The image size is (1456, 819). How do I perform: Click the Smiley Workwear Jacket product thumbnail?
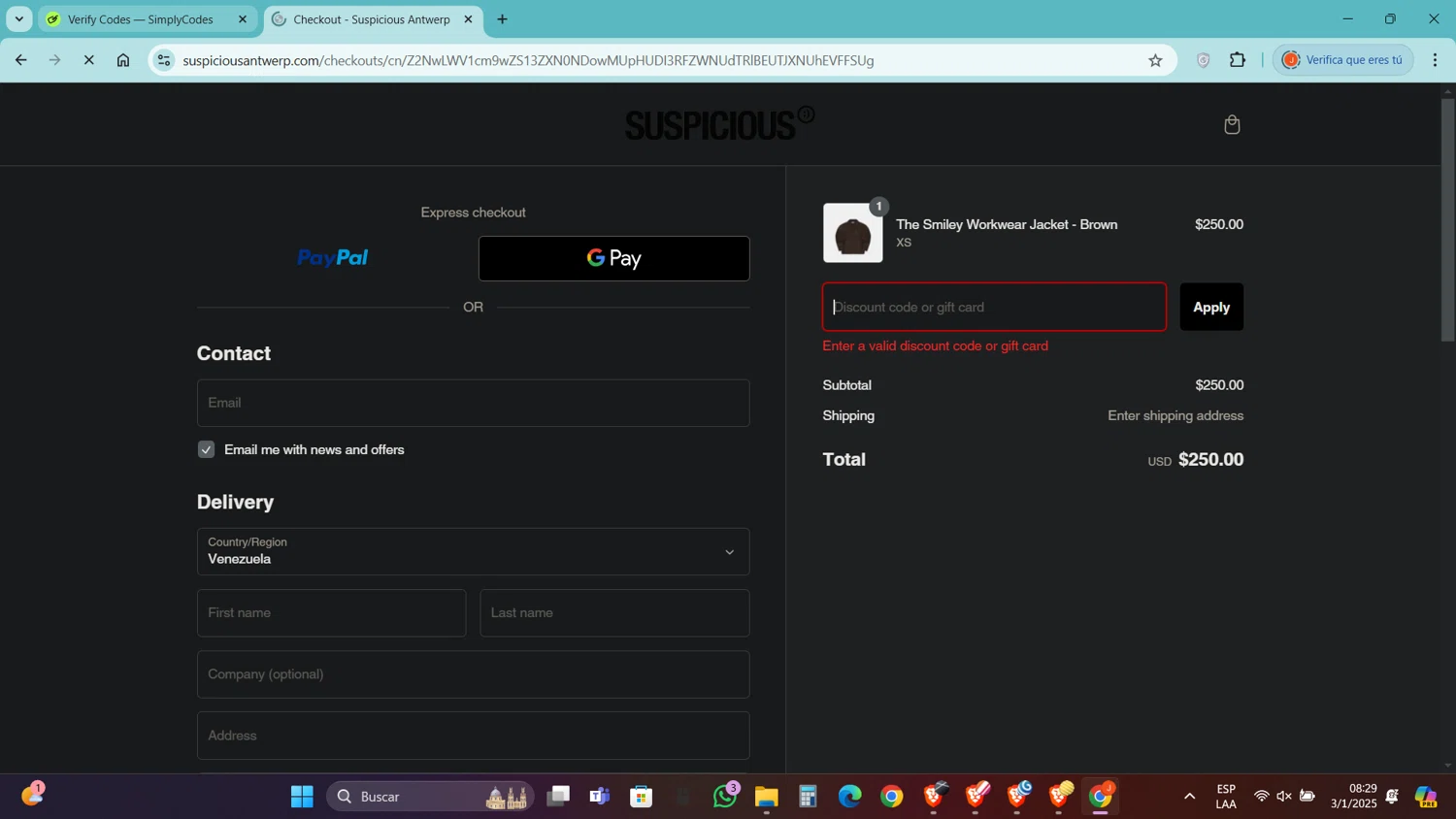click(852, 233)
